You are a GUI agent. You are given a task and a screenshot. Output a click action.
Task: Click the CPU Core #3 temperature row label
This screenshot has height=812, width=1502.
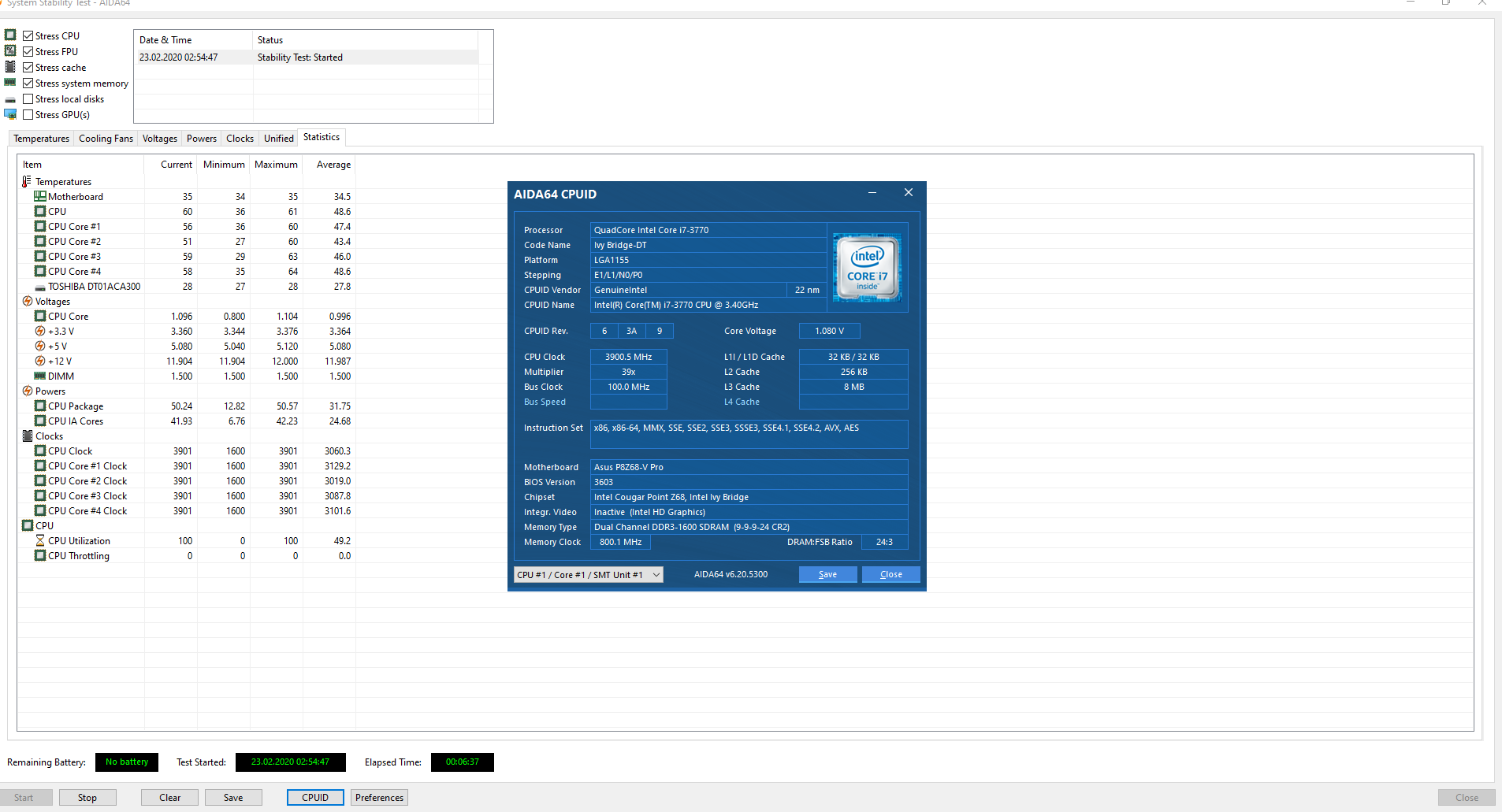pos(74,256)
